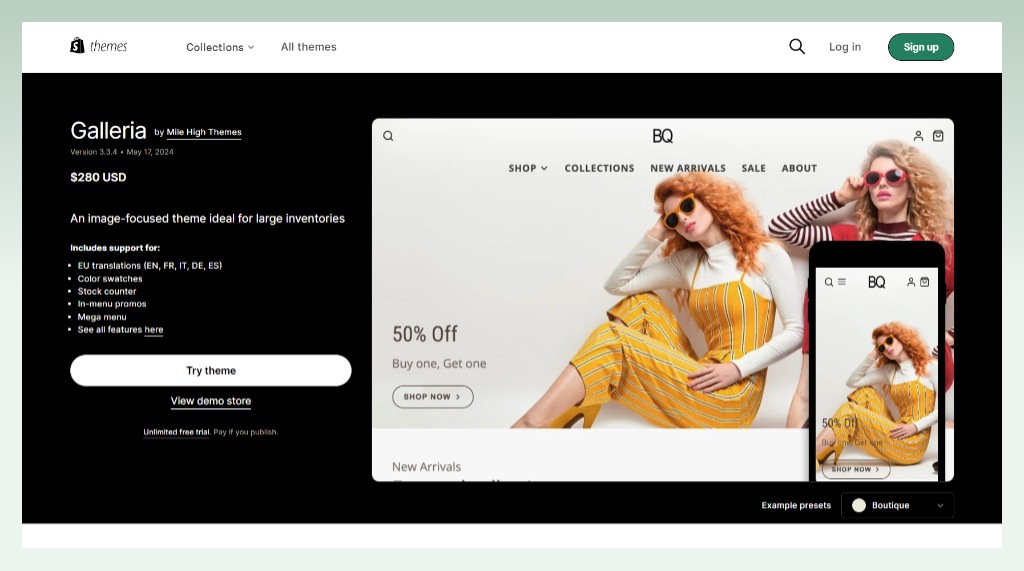This screenshot has height=571, width=1024.
Task: Open the Boutique example presets dropdown
Action: coord(898,505)
